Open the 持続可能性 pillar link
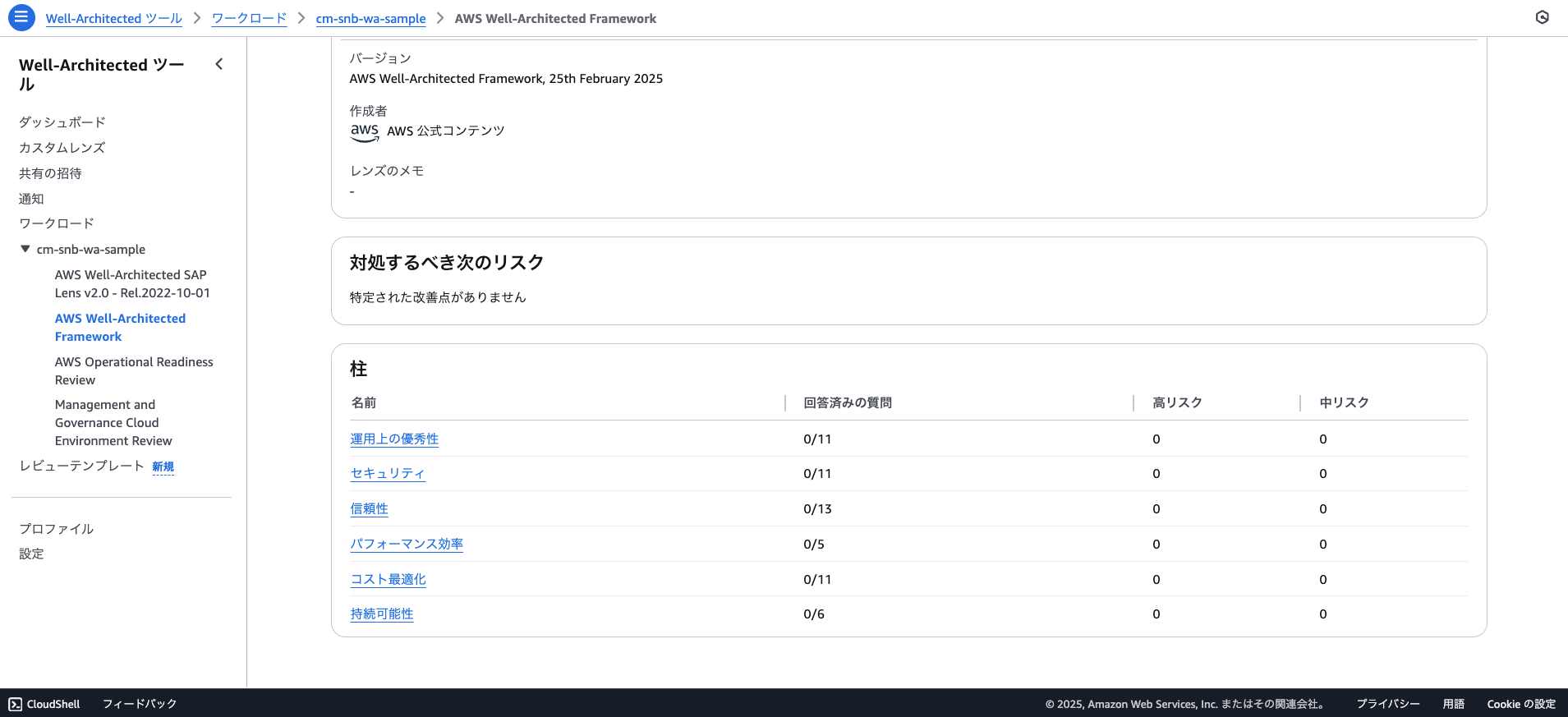Screen dimensions: 1568x717 (x=382, y=614)
